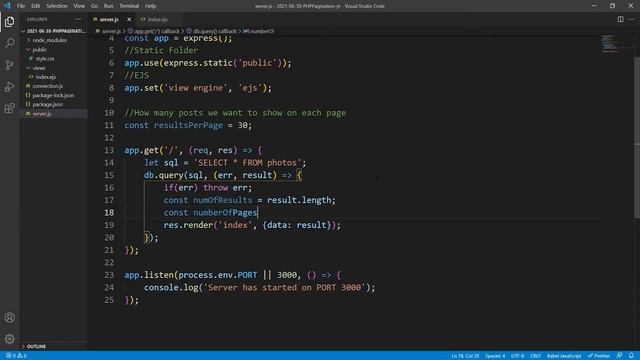Click the code minimap preview
The width and height of the screenshot is (640, 360).
tap(612, 44)
